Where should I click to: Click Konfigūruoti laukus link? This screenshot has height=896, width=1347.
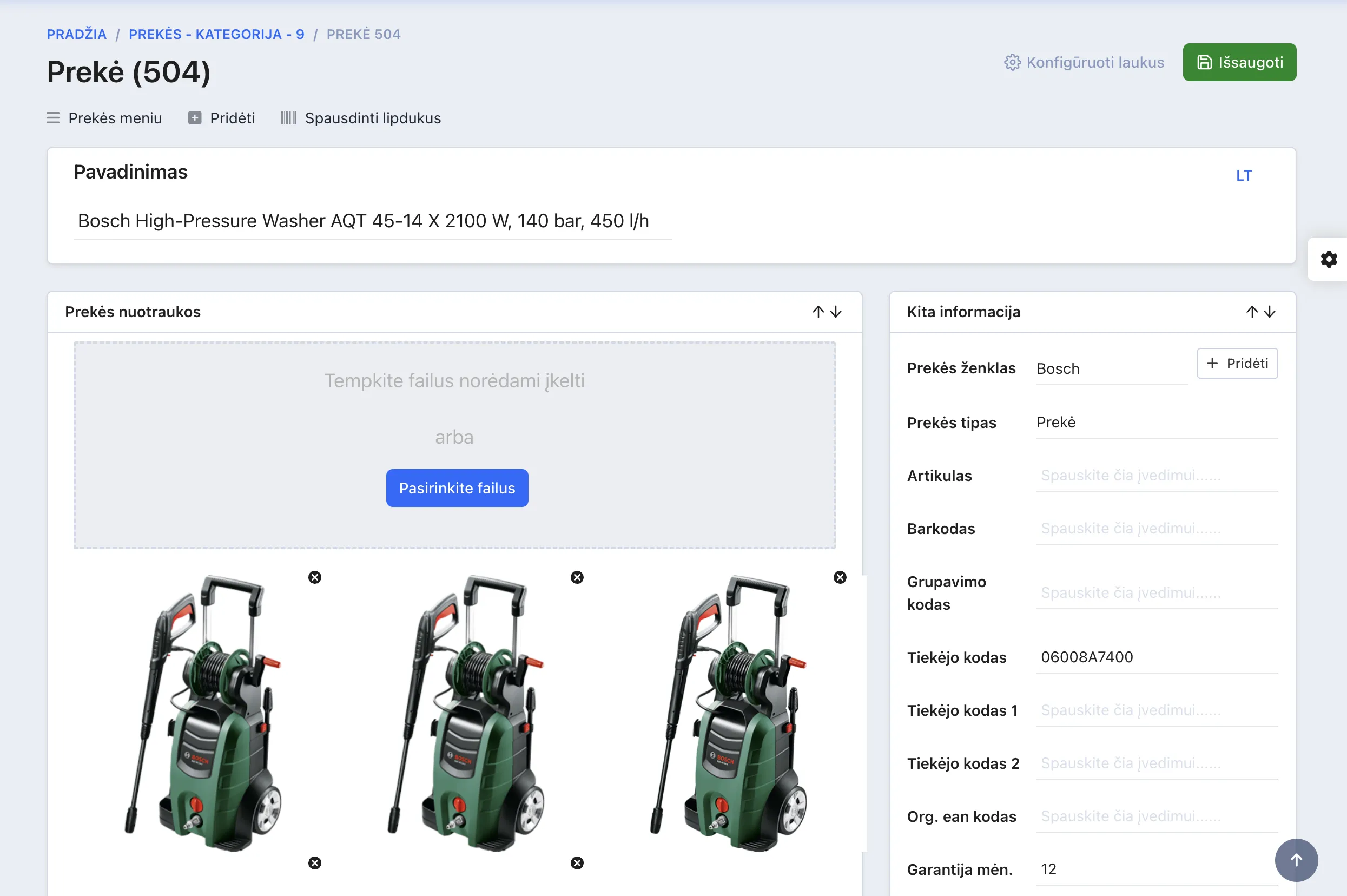coord(1084,62)
